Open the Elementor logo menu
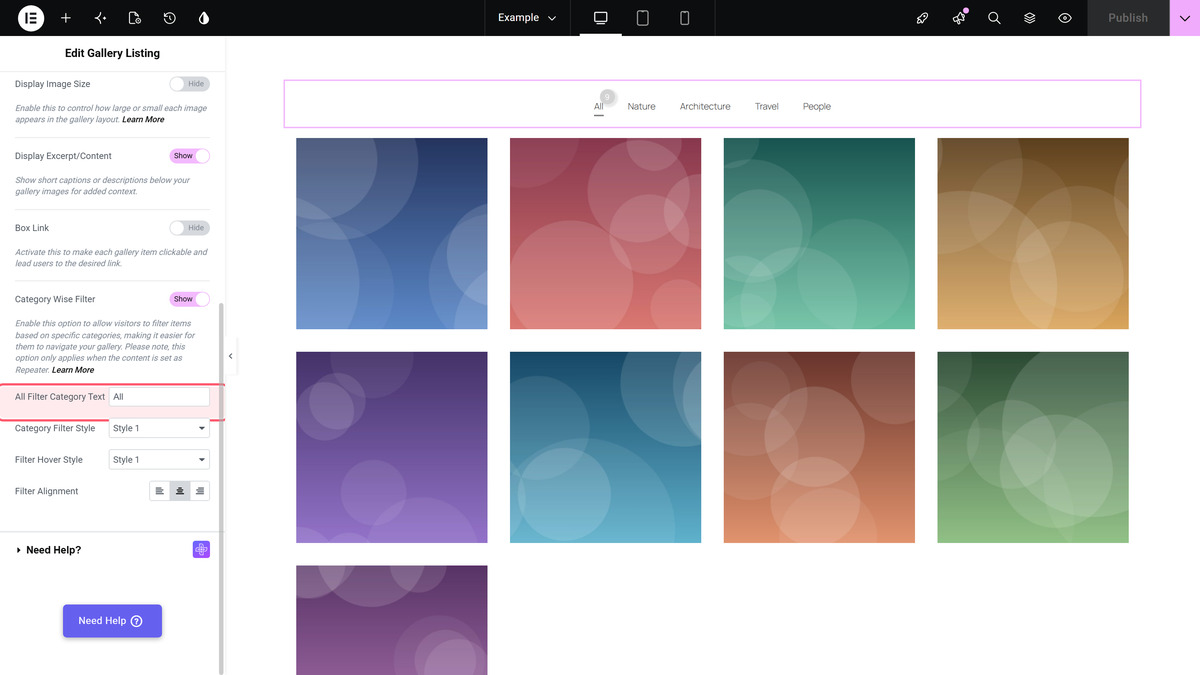Image resolution: width=1200 pixels, height=675 pixels. point(31,18)
